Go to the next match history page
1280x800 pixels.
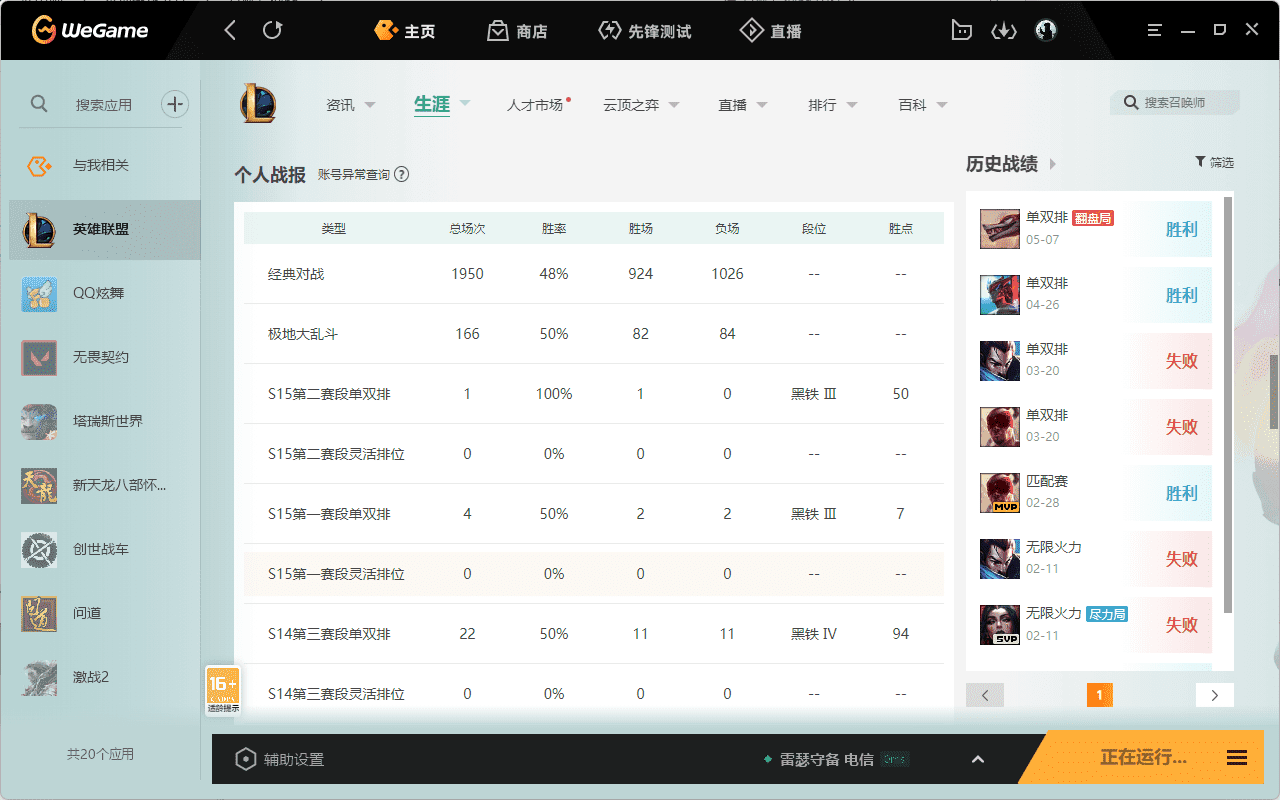click(1215, 695)
